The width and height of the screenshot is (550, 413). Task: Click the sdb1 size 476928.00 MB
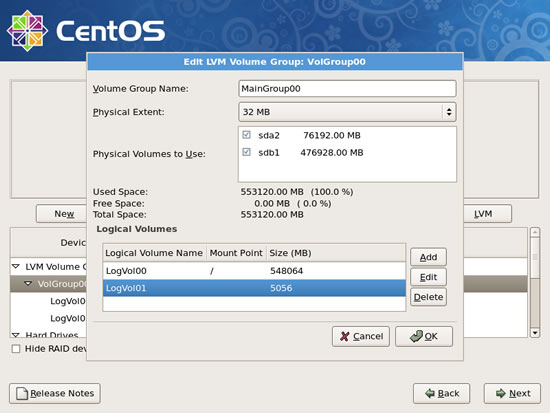click(x=331, y=152)
